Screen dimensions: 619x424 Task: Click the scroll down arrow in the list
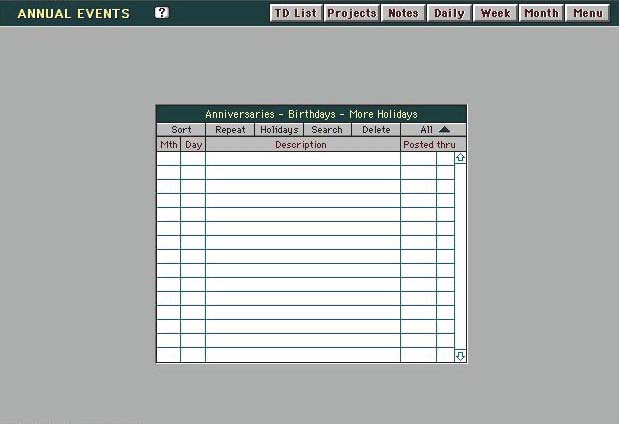click(x=460, y=356)
